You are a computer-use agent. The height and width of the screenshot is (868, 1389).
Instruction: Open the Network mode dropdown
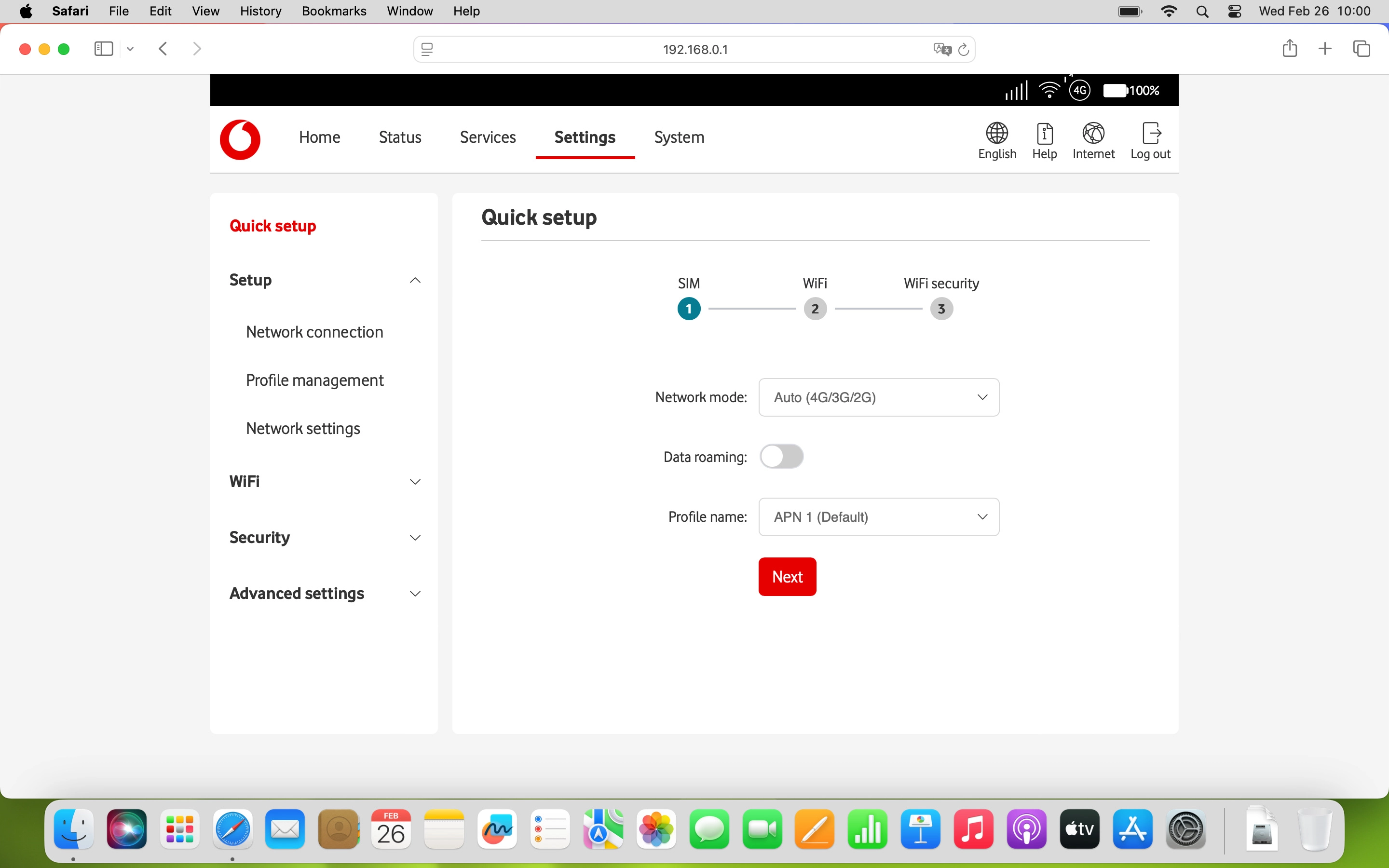879,397
